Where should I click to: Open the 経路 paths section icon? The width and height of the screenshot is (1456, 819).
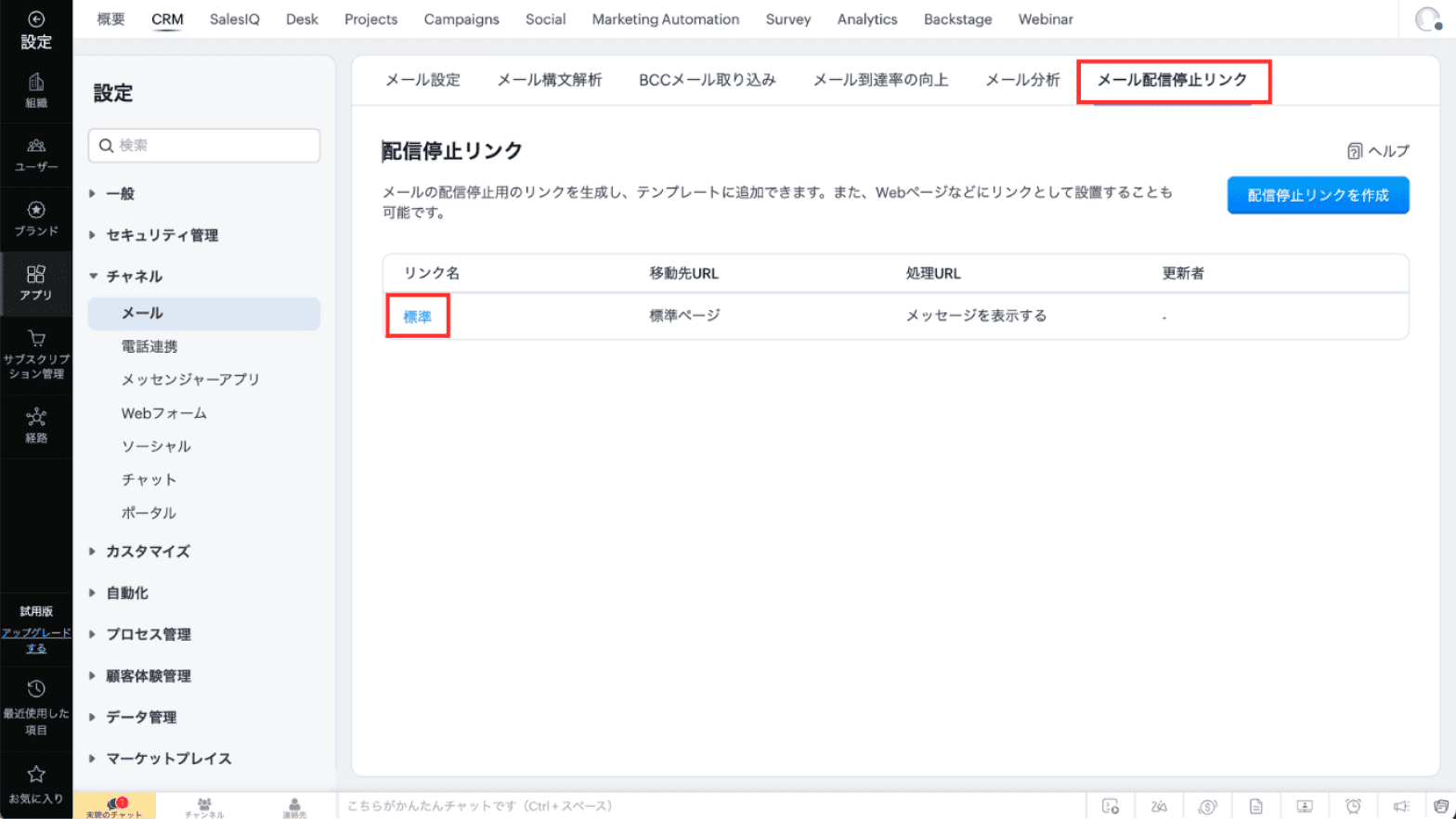[36, 417]
